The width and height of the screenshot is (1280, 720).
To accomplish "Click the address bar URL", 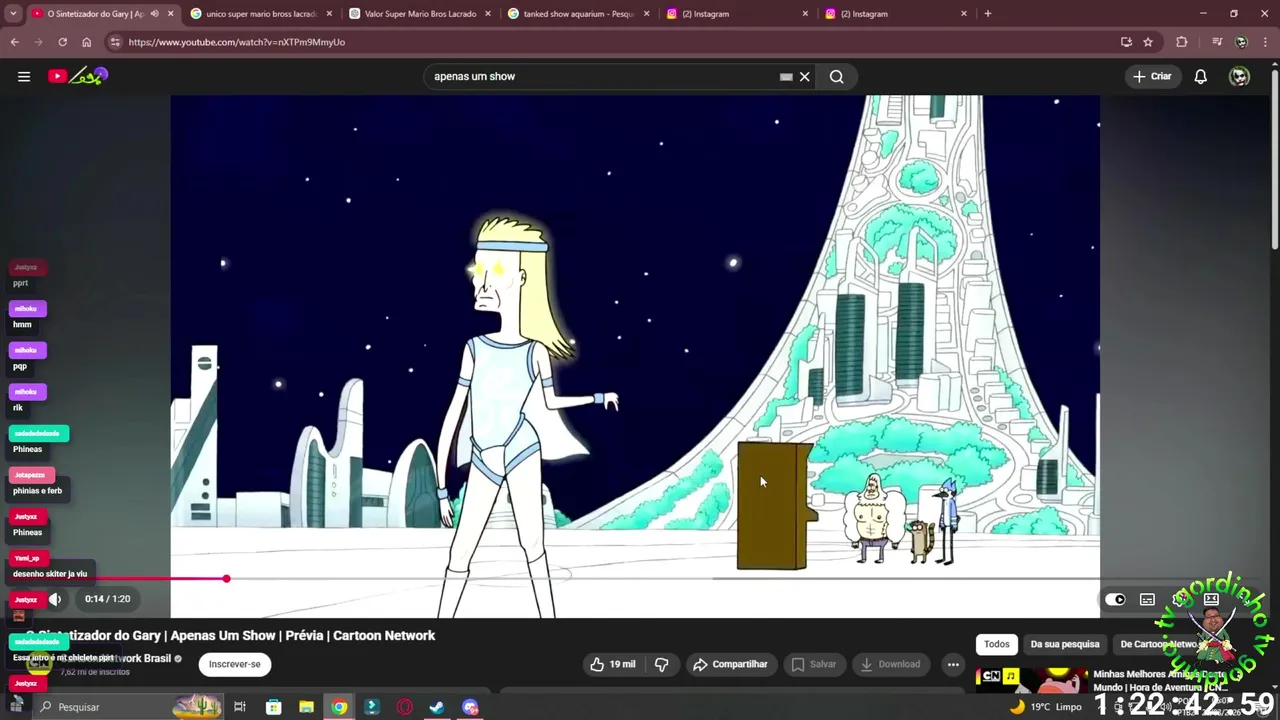I will [236, 42].
